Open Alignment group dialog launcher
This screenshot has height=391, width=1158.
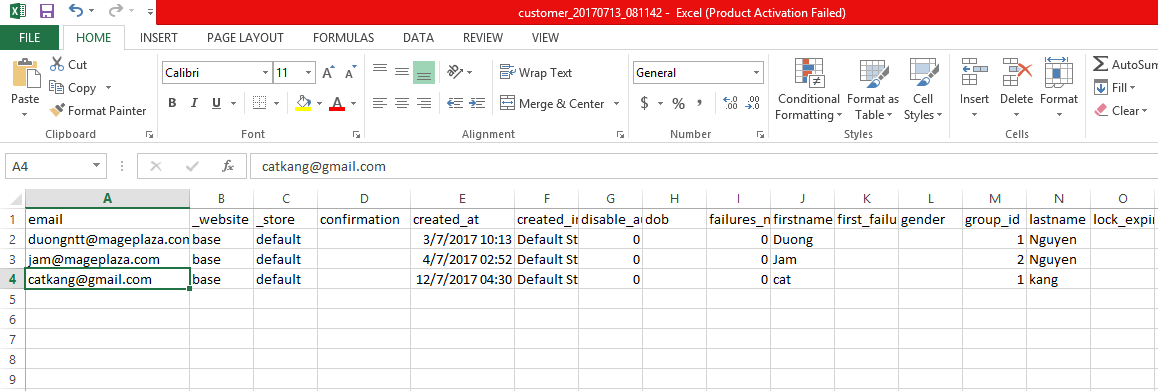(620, 135)
